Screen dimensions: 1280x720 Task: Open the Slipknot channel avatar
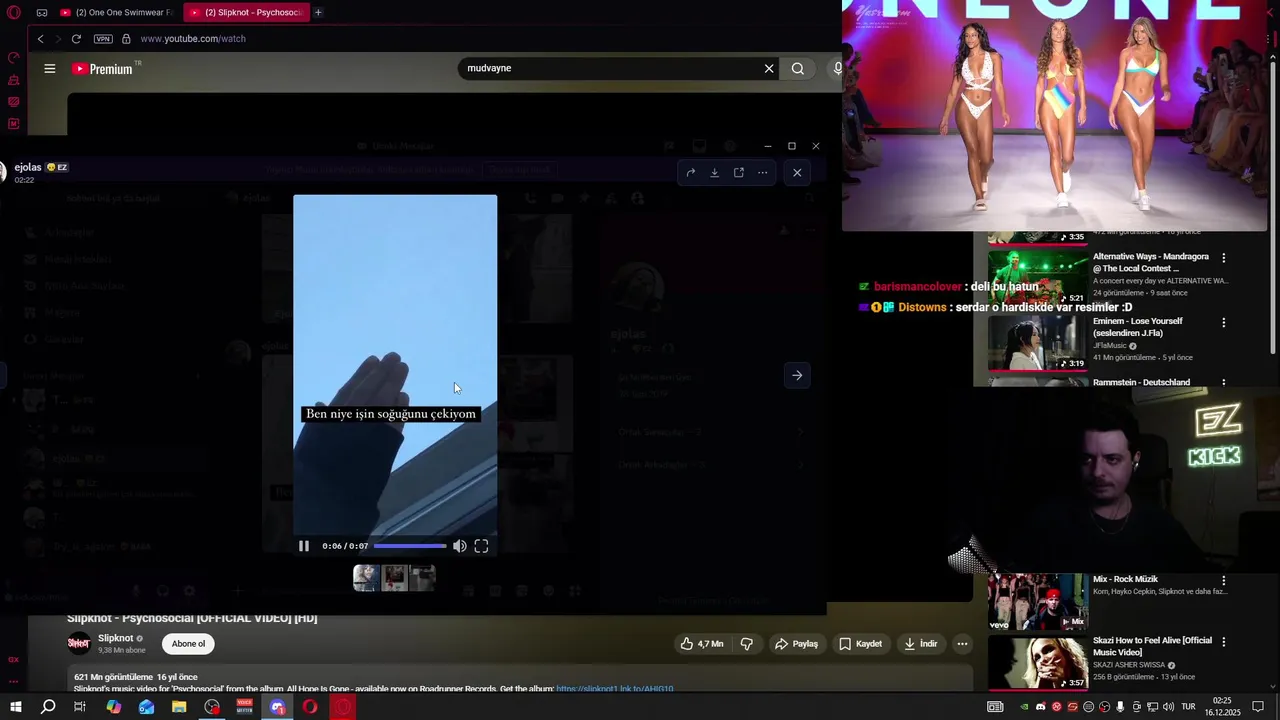[78, 643]
